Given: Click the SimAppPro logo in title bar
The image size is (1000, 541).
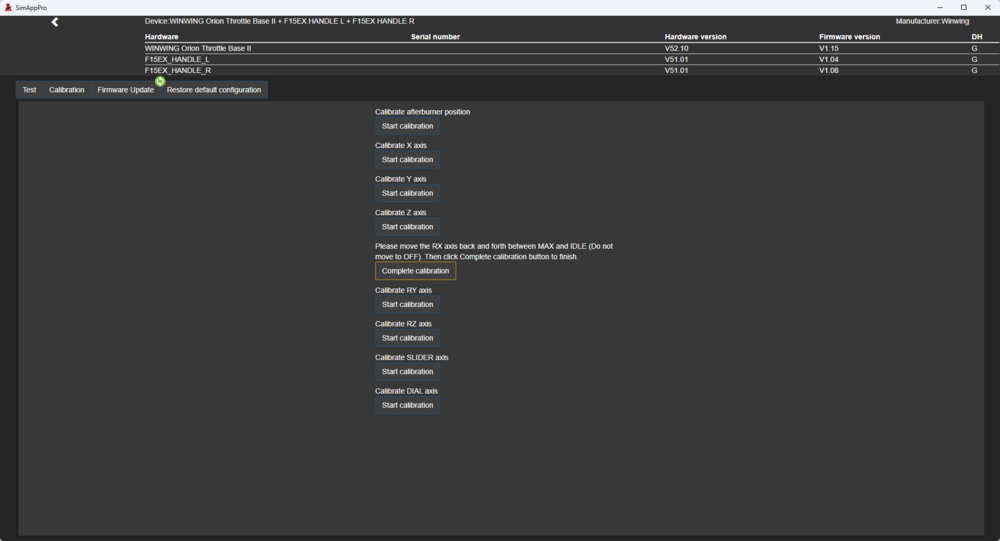Looking at the screenshot, I should point(9,7).
